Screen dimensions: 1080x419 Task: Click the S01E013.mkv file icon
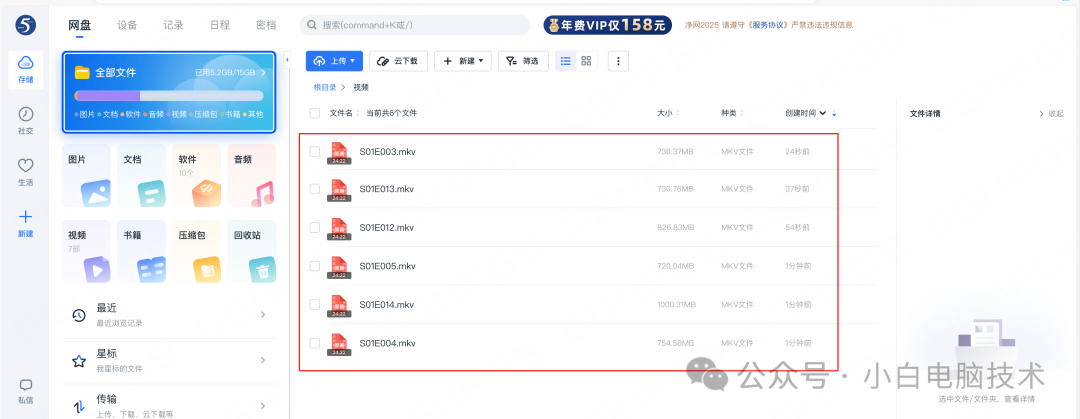(x=338, y=190)
